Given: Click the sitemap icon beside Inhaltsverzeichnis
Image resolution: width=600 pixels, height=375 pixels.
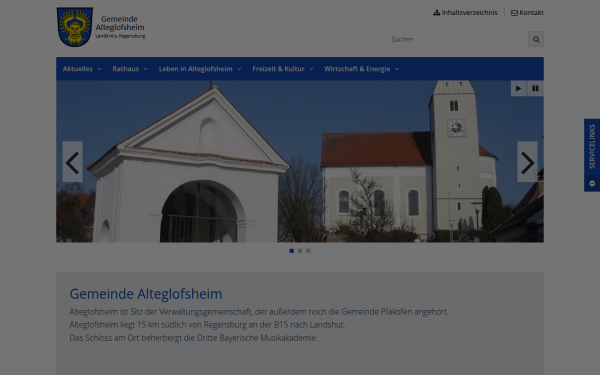Looking at the screenshot, I should [x=437, y=13].
